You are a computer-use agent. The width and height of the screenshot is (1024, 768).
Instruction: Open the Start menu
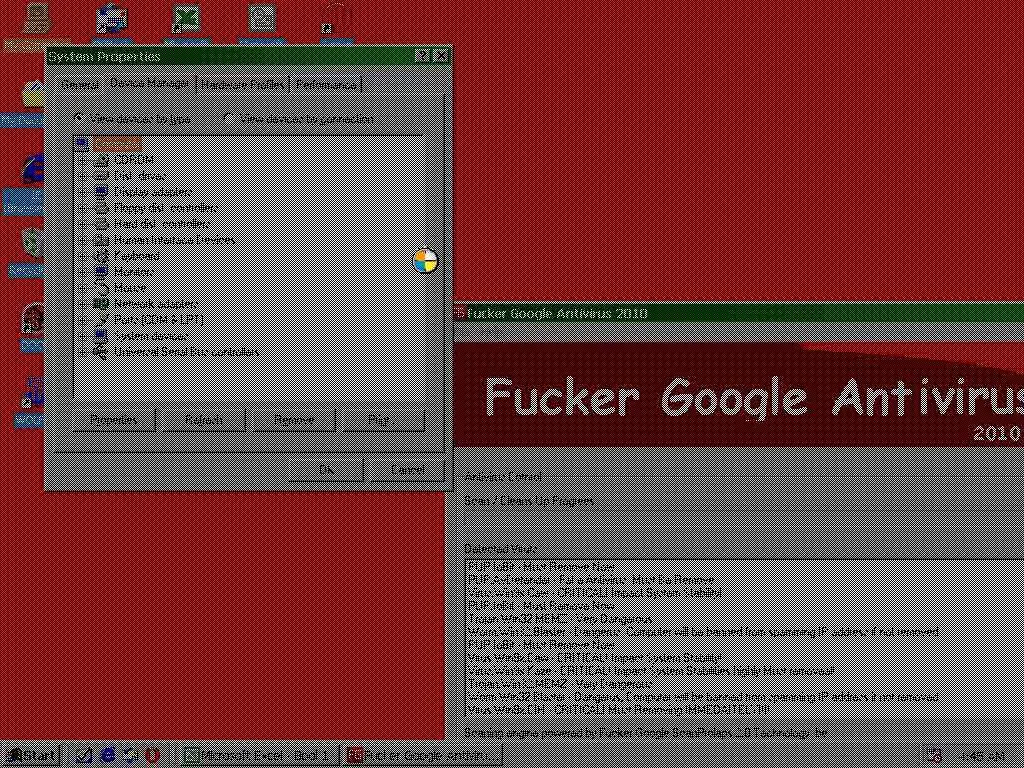tap(31, 756)
